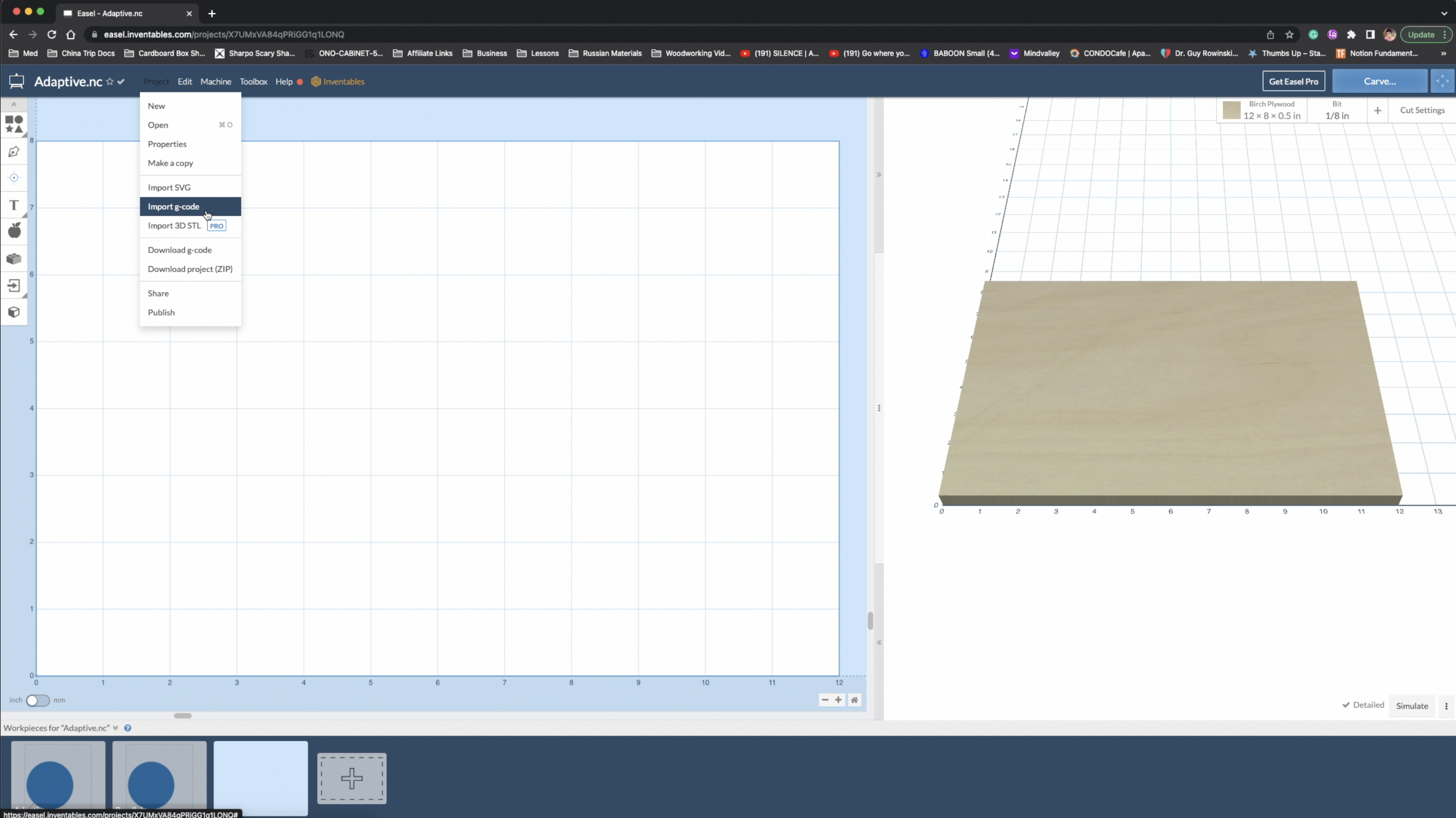Click the home reset view icon
The image size is (1456, 818).
click(854, 700)
